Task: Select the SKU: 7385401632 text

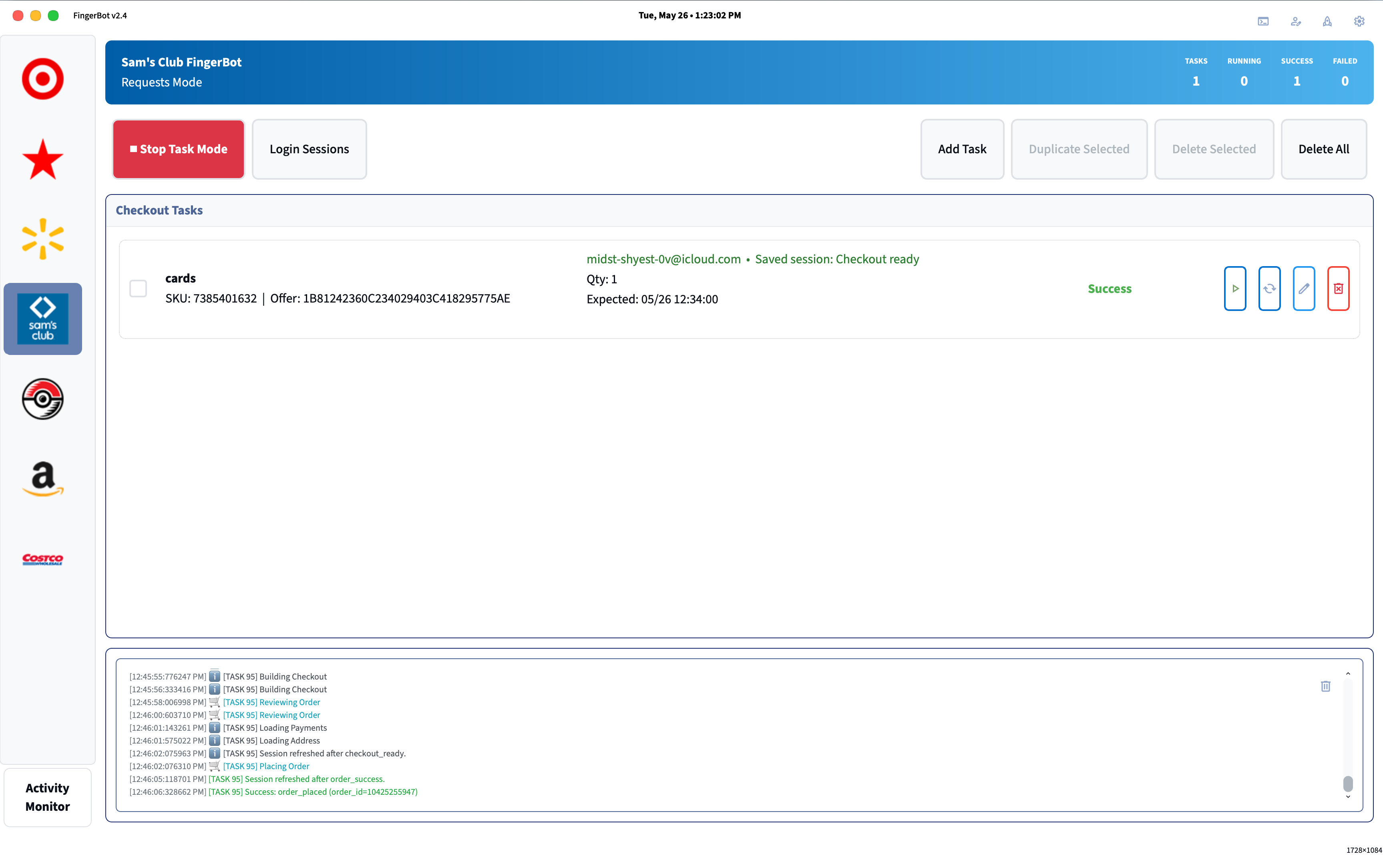Action: [x=211, y=299]
